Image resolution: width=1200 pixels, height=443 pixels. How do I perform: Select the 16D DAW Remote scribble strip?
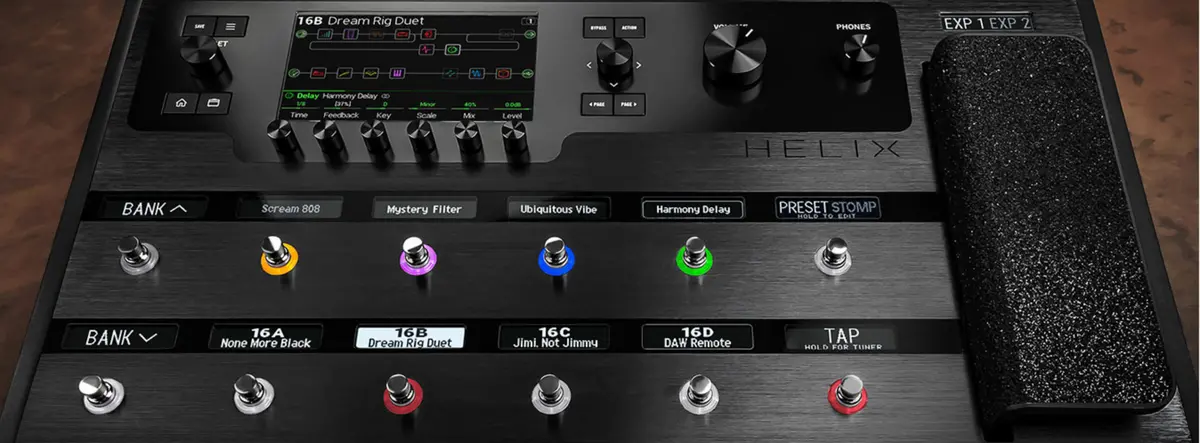click(697, 337)
